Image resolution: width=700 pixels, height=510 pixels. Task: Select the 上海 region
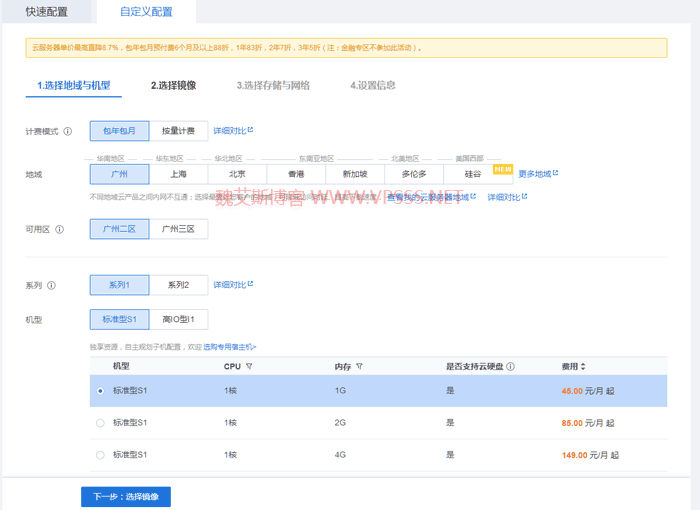click(178, 174)
